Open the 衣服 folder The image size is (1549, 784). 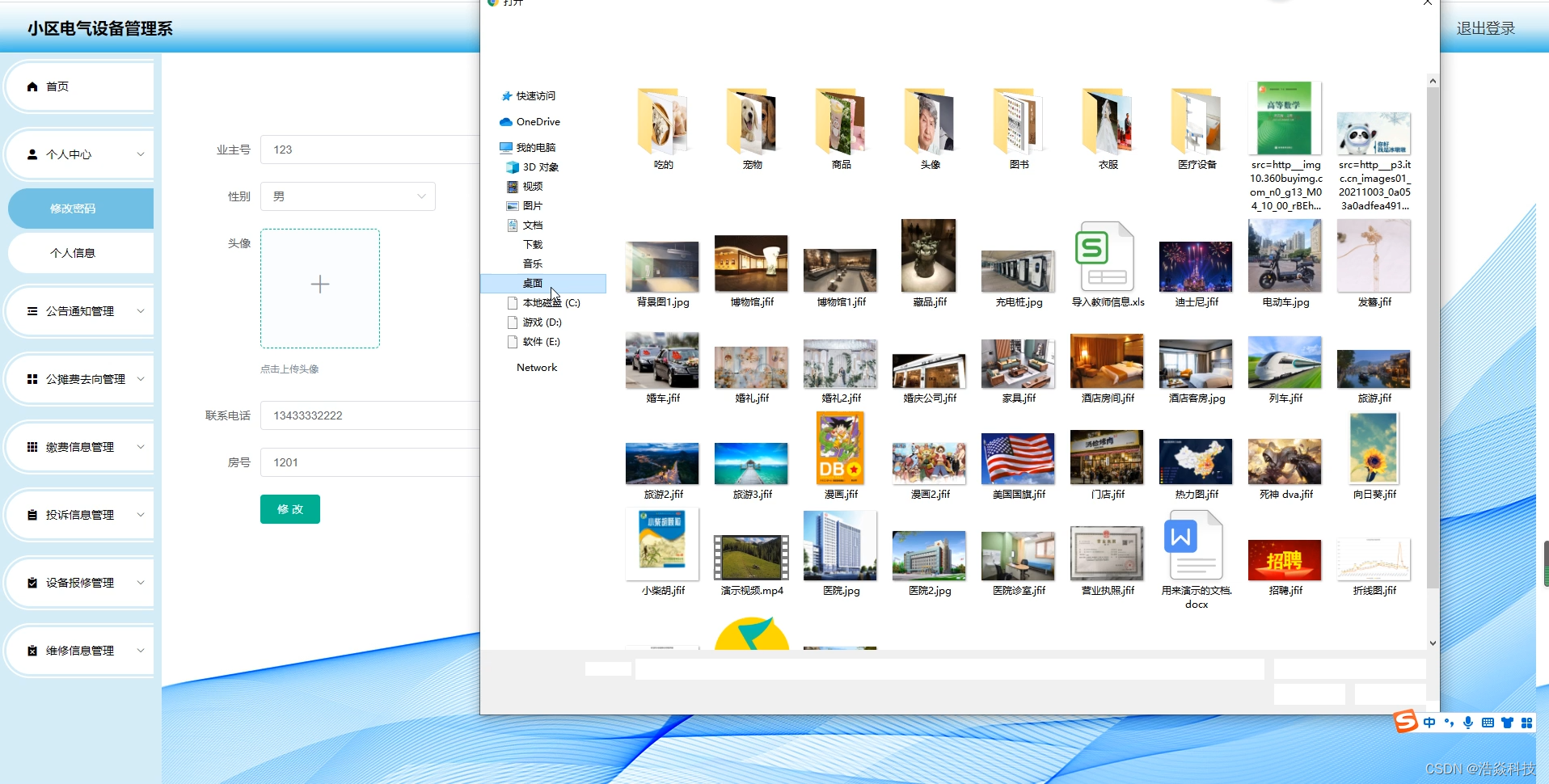pyautogui.click(x=1107, y=122)
